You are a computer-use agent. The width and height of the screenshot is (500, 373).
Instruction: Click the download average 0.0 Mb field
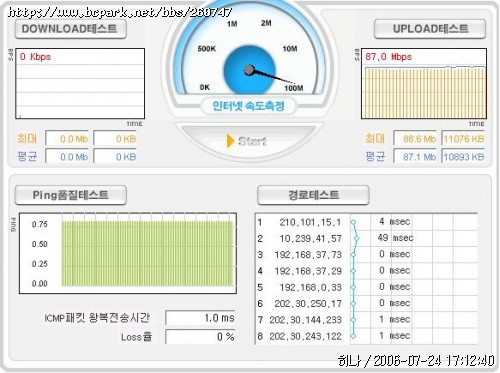click(67, 156)
